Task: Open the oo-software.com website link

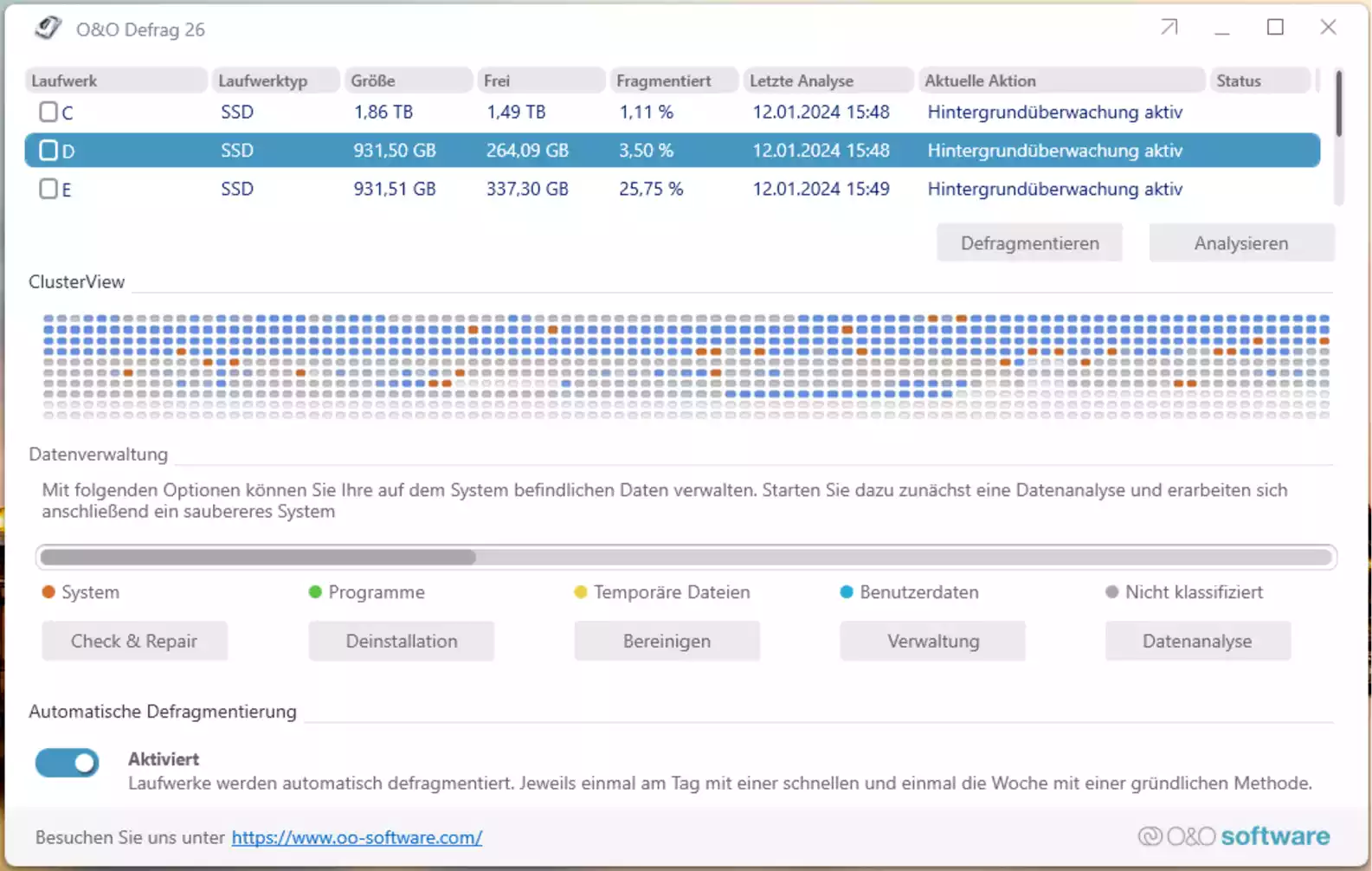Action: [x=357, y=837]
